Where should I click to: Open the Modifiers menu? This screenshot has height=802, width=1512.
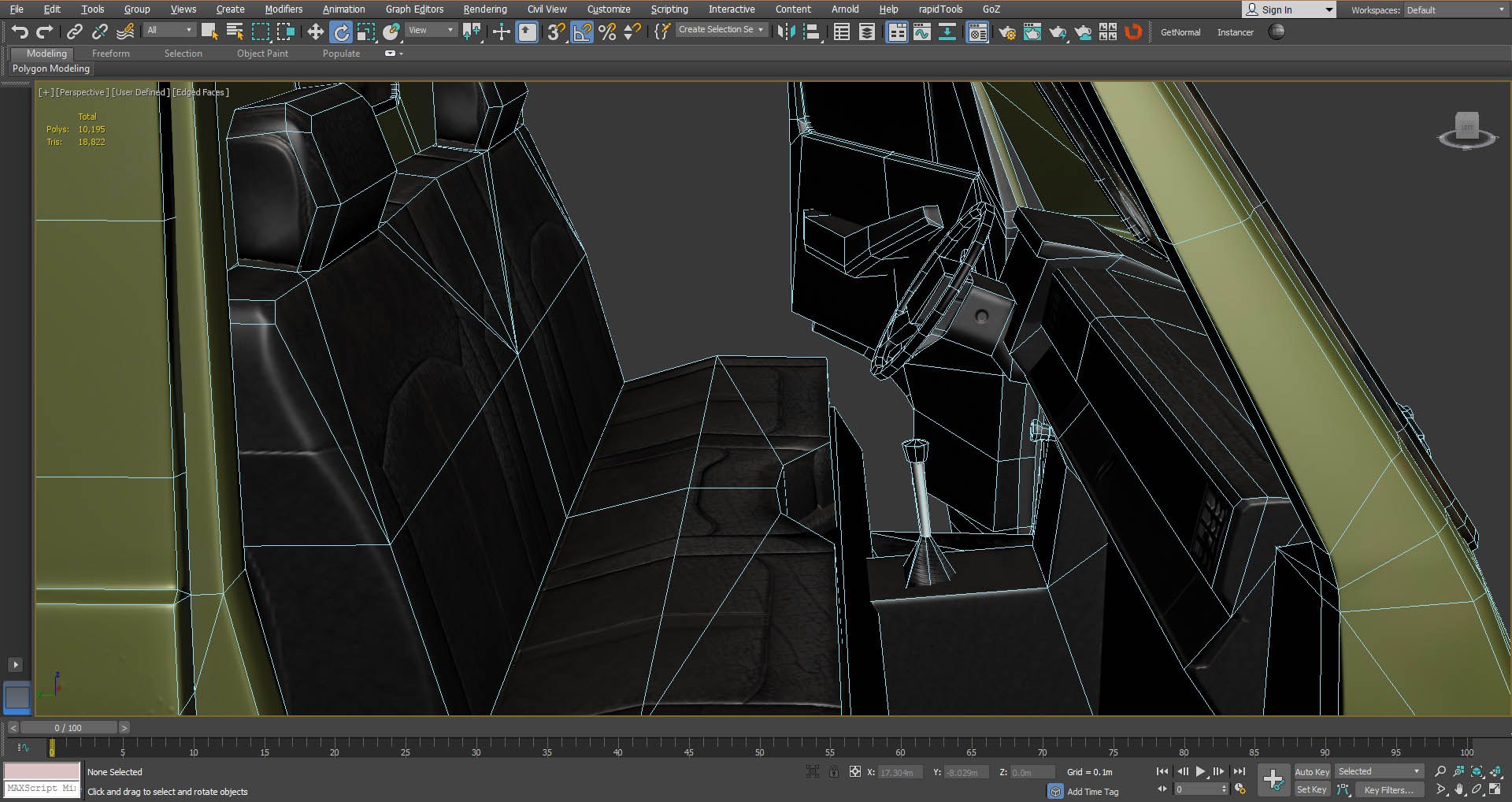[x=283, y=9]
